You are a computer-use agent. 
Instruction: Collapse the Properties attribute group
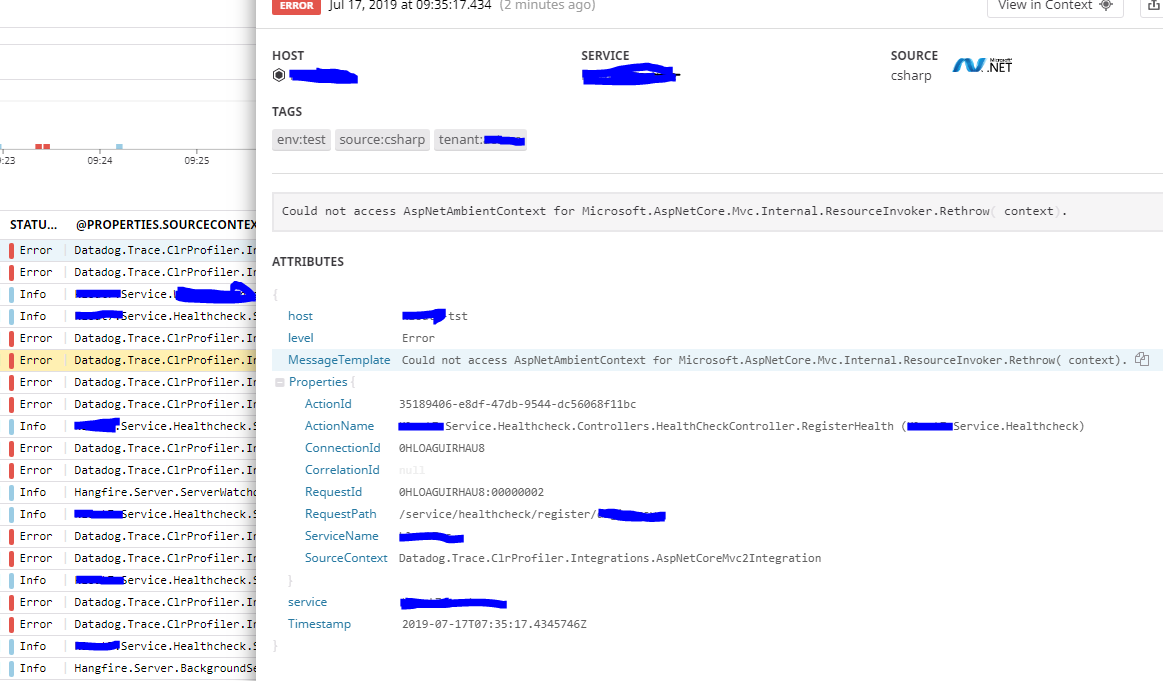pos(280,381)
